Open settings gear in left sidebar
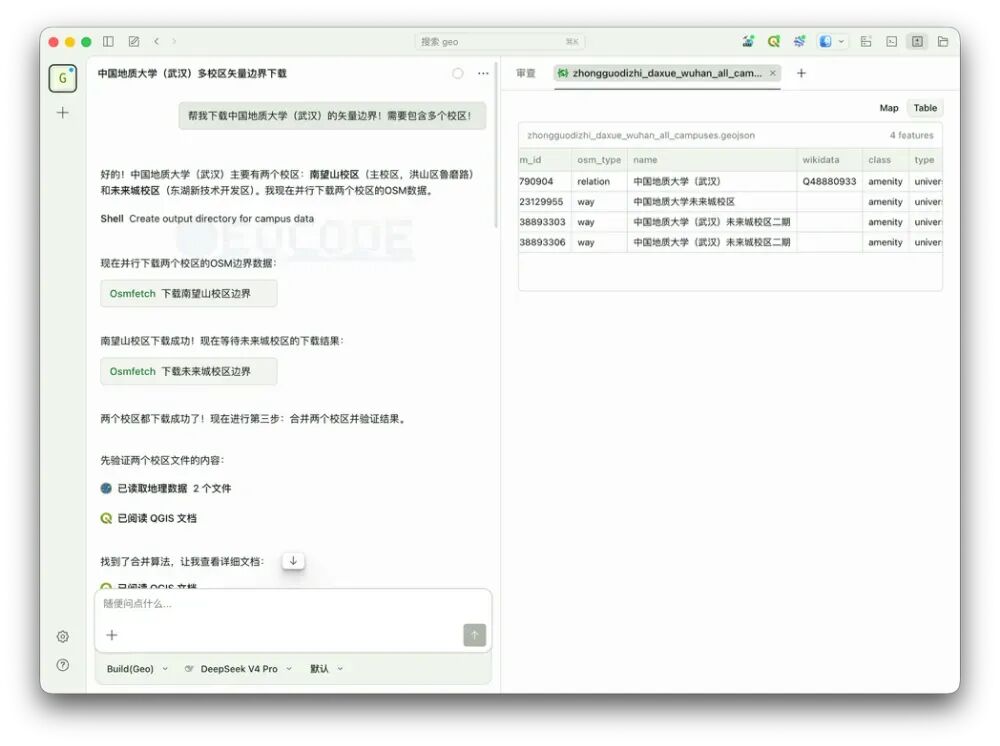 coord(62,636)
